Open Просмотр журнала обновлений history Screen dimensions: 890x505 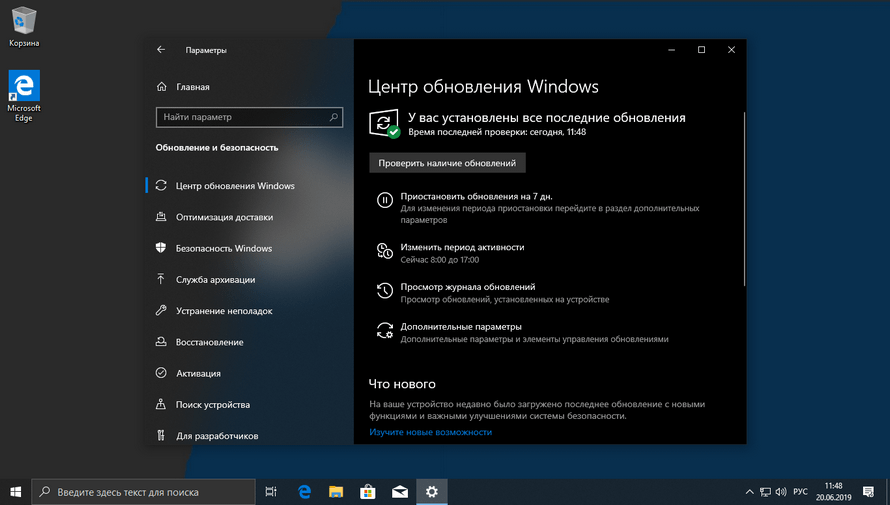[468, 287]
